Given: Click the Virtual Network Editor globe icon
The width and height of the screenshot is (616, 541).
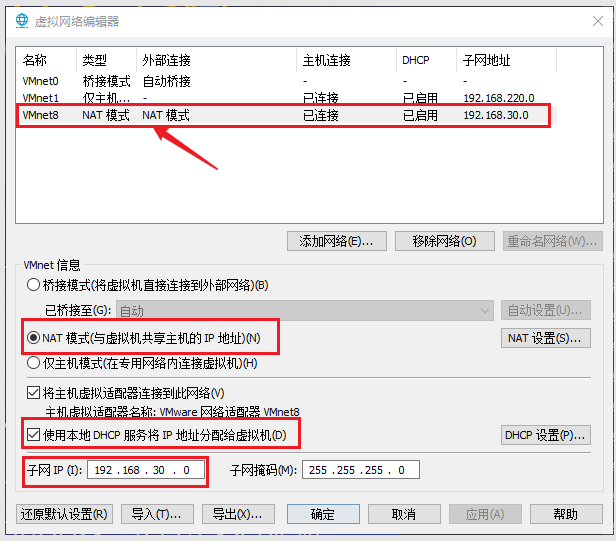Looking at the screenshot, I should click(x=22, y=21).
